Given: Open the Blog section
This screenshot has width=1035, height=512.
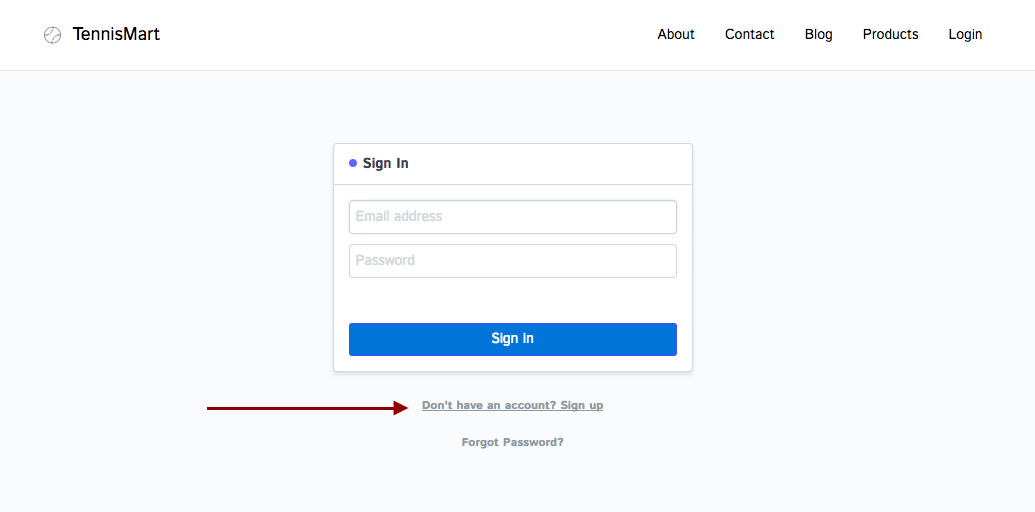Looking at the screenshot, I should pos(818,34).
